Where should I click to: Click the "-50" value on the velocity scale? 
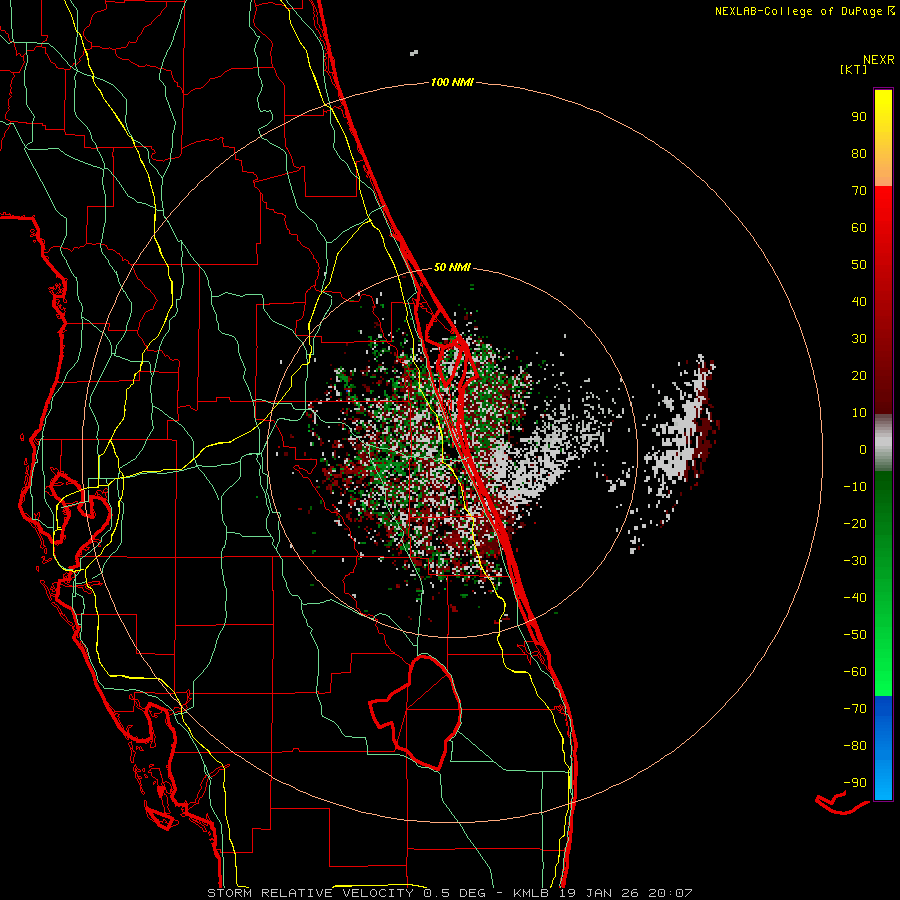(855, 635)
